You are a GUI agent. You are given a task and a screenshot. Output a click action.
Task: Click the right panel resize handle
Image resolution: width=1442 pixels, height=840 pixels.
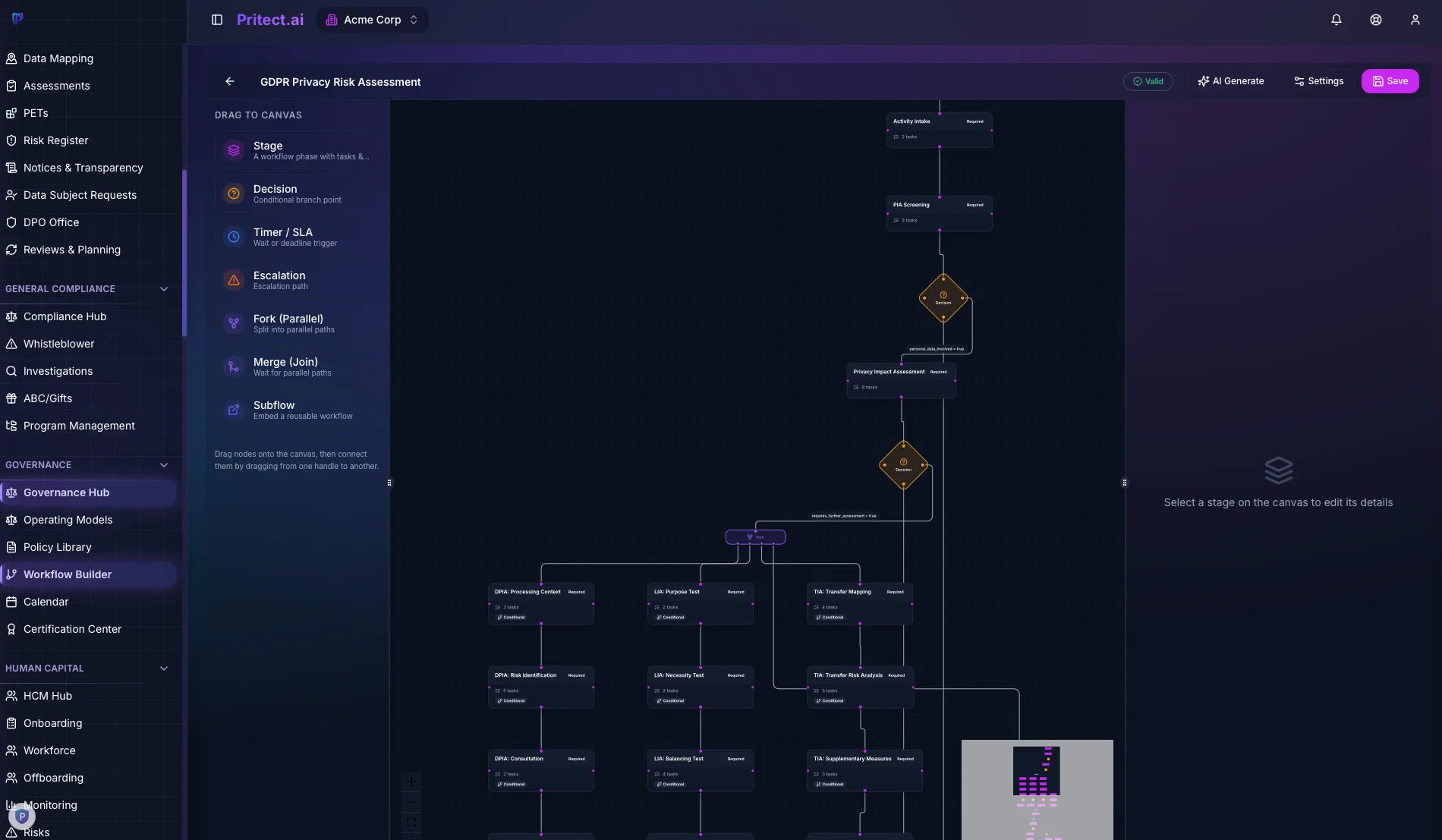(x=1125, y=483)
